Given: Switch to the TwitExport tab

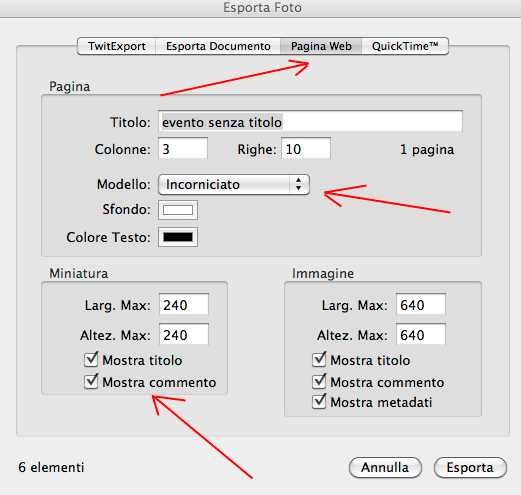Looking at the screenshot, I should pyautogui.click(x=117, y=46).
